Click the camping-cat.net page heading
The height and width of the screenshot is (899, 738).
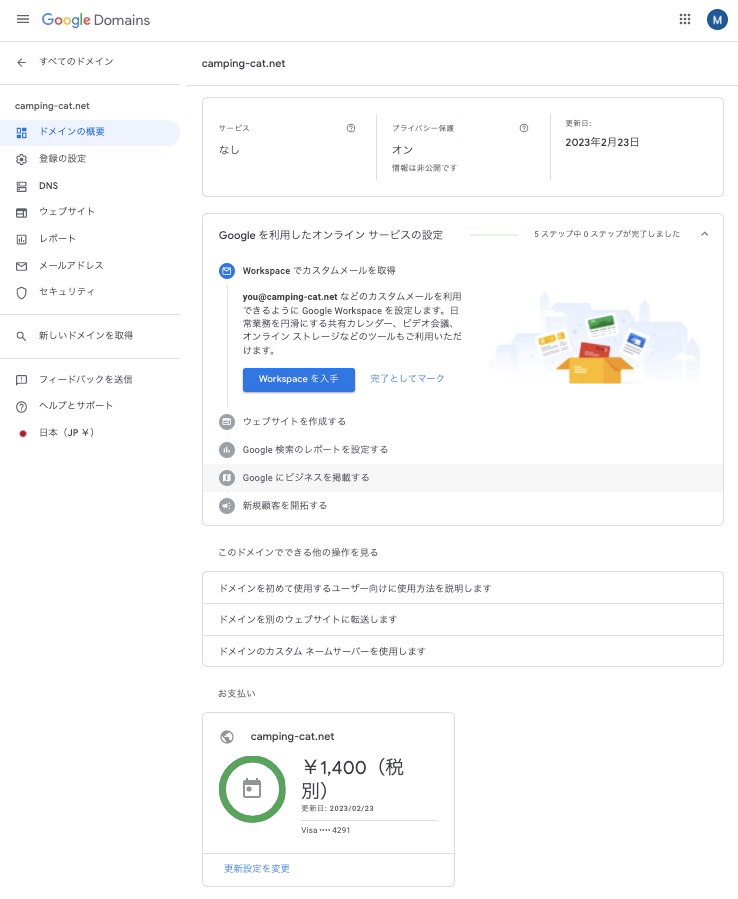(x=243, y=64)
